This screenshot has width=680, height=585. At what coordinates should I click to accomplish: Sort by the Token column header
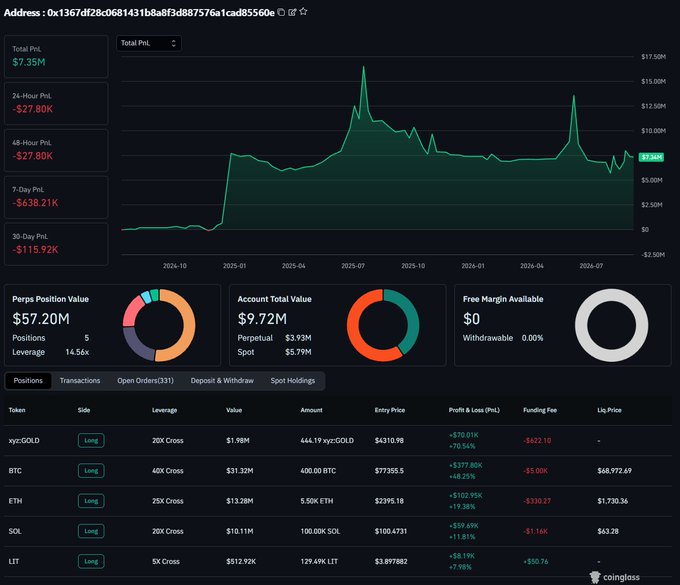pos(17,410)
